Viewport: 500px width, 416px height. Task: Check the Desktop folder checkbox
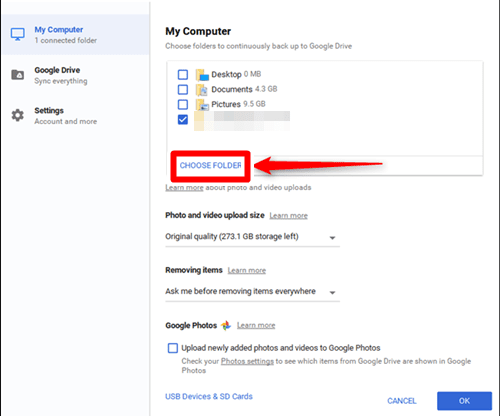point(183,74)
